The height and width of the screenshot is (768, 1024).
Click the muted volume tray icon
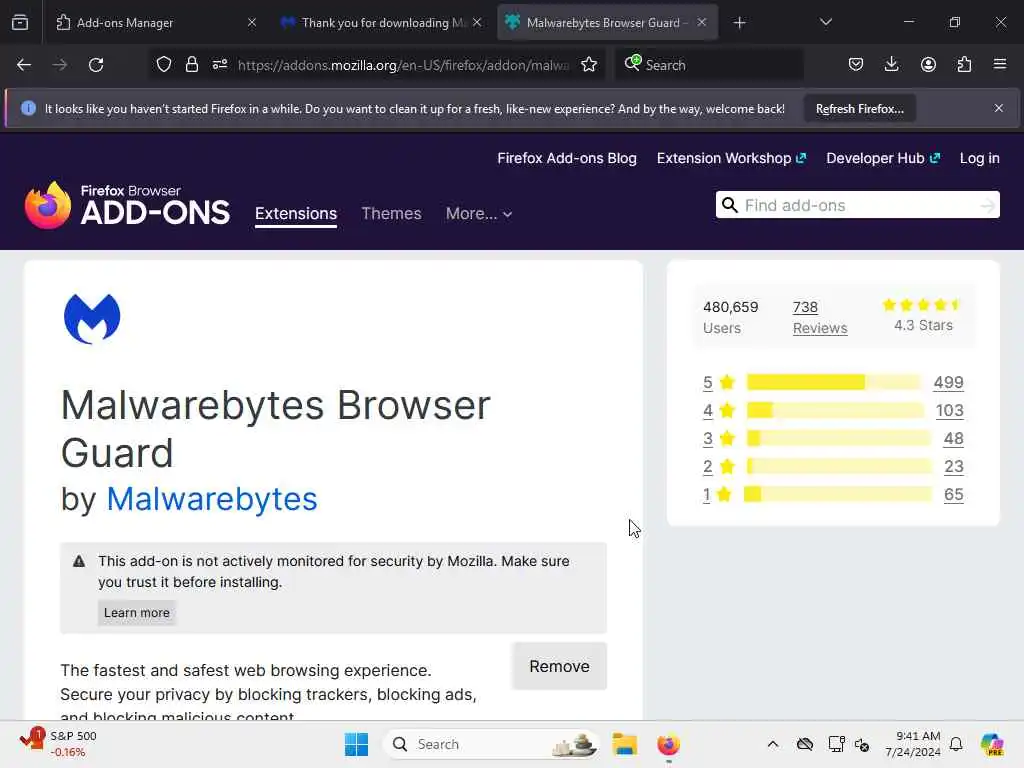coord(862,744)
